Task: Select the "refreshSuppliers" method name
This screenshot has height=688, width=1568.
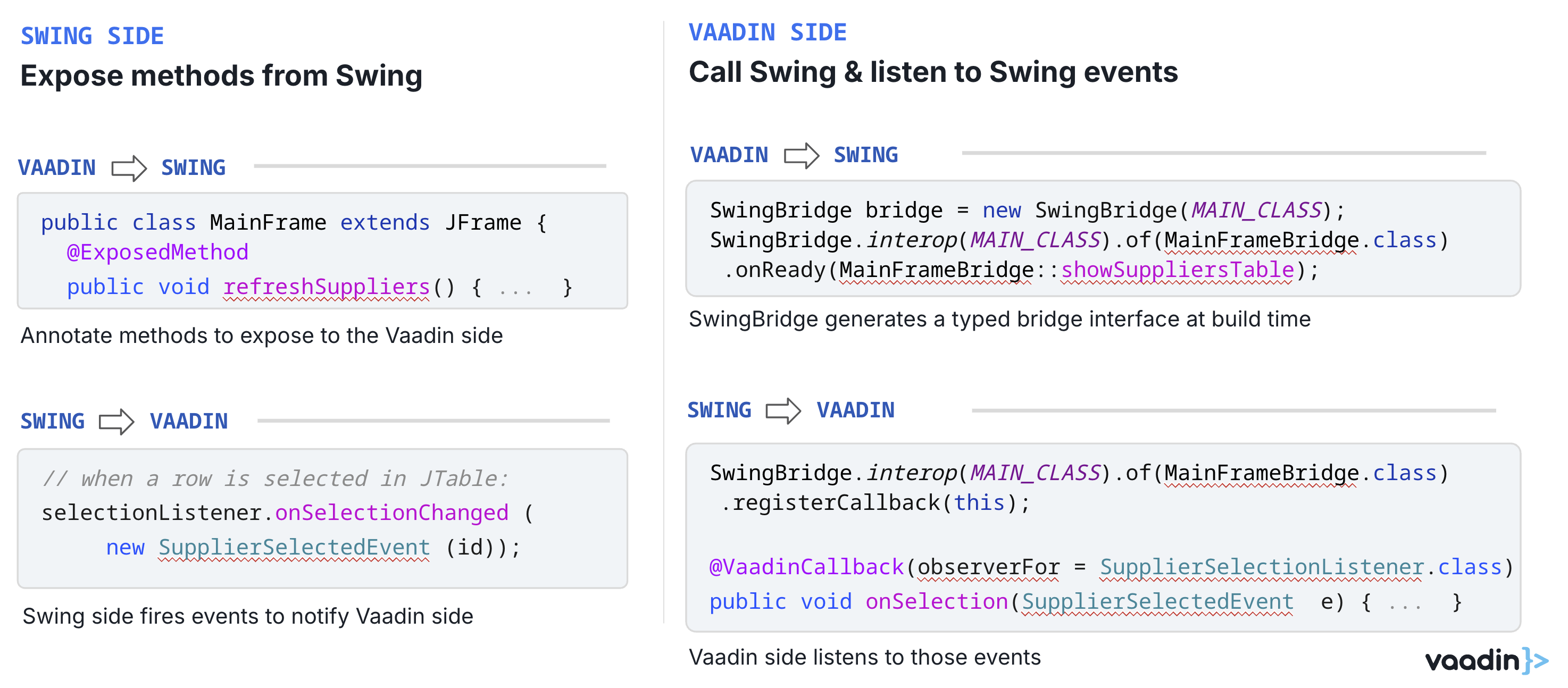Action: [x=326, y=287]
